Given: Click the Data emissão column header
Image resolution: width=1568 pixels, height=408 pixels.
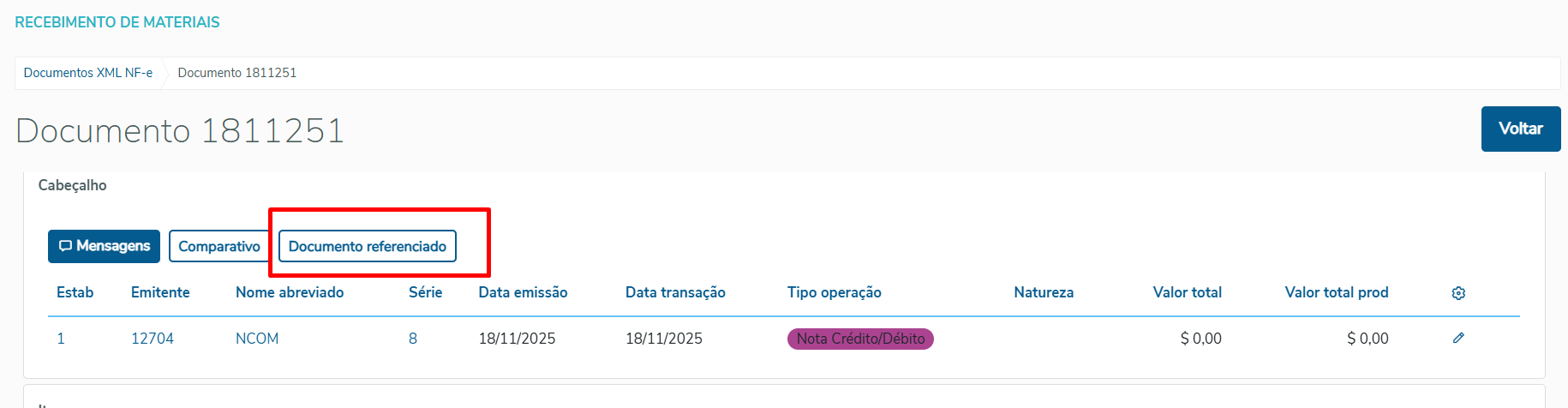Looking at the screenshot, I should click(523, 292).
